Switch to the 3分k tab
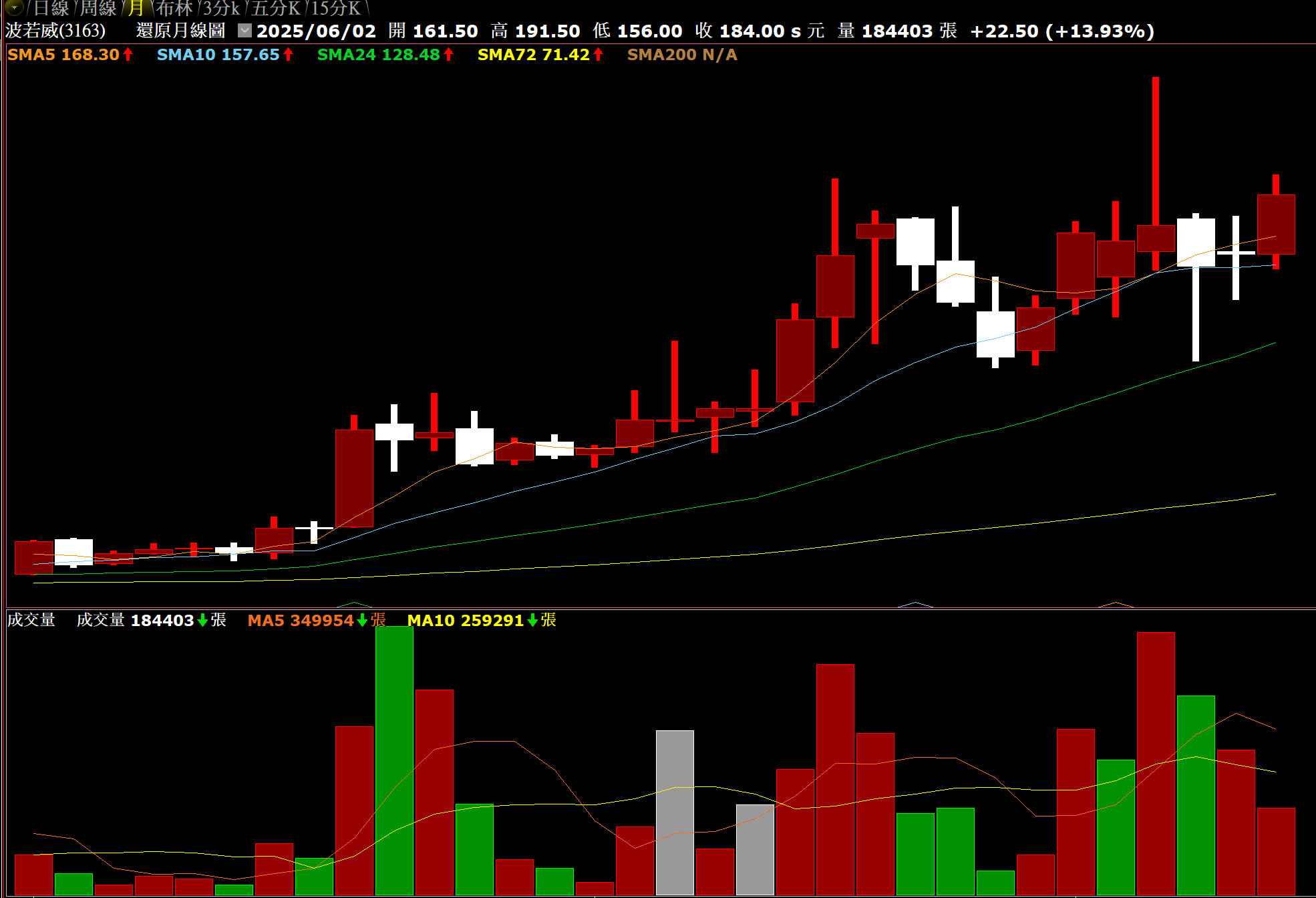Screen dimensions: 1316x898 pyautogui.click(x=221, y=8)
